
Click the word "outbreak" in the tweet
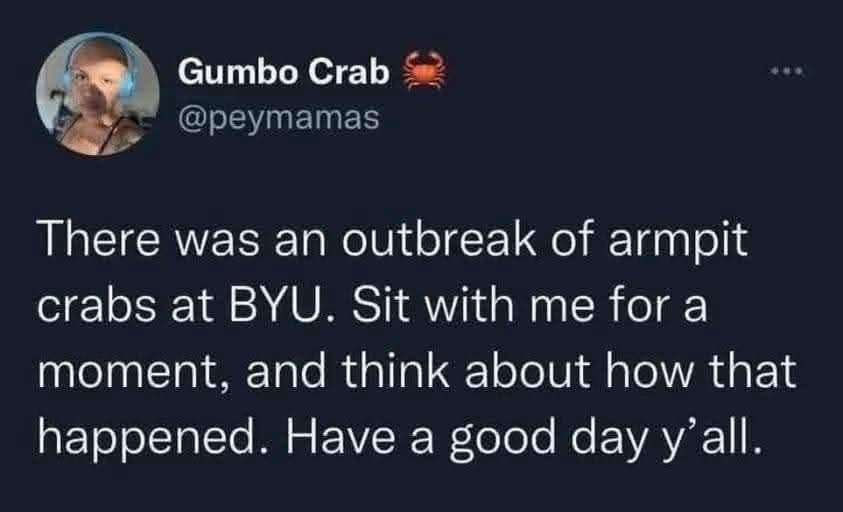(x=376, y=246)
